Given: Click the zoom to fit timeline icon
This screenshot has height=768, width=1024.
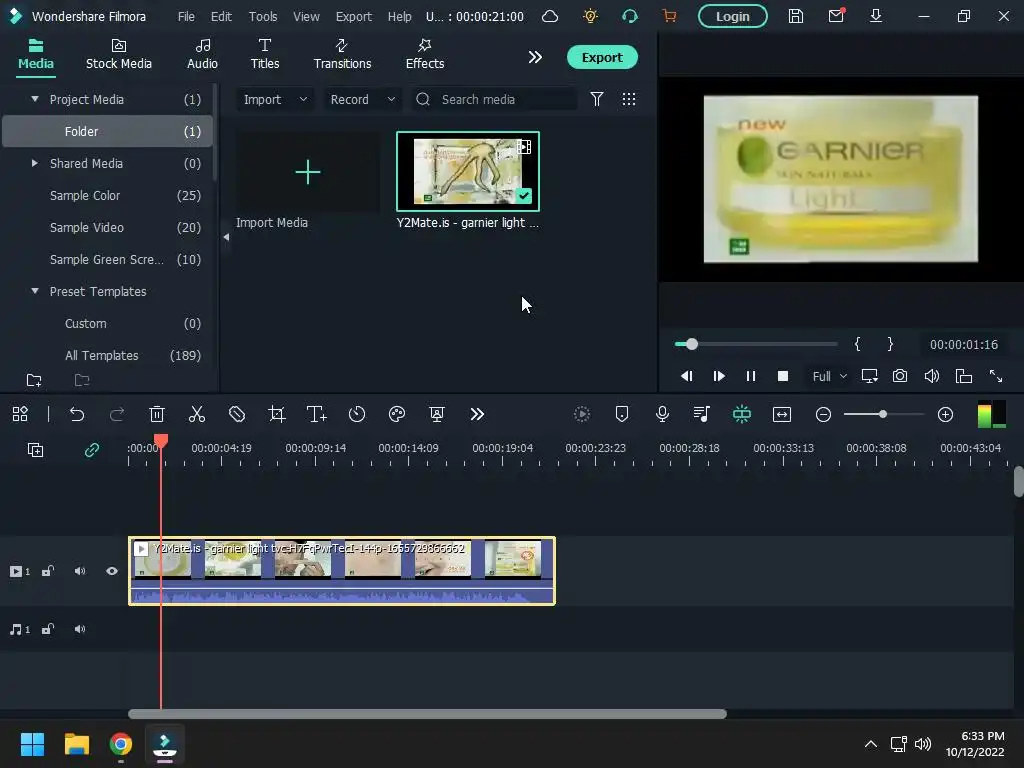Looking at the screenshot, I should click(x=782, y=414).
